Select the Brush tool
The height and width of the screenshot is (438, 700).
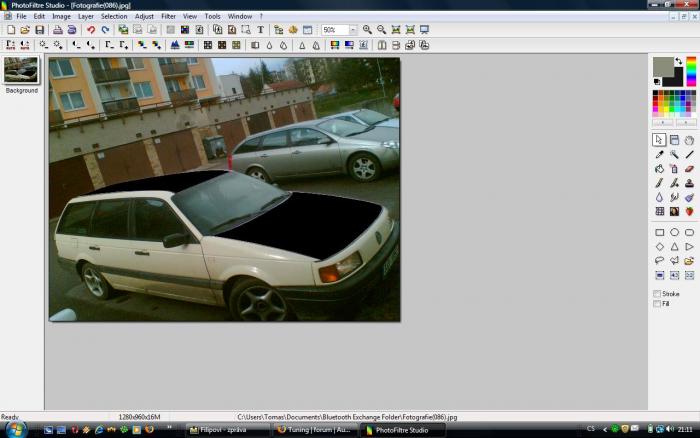(659, 183)
